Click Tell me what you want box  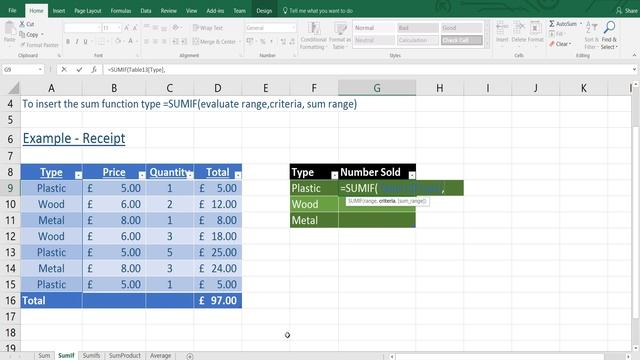[318, 11]
